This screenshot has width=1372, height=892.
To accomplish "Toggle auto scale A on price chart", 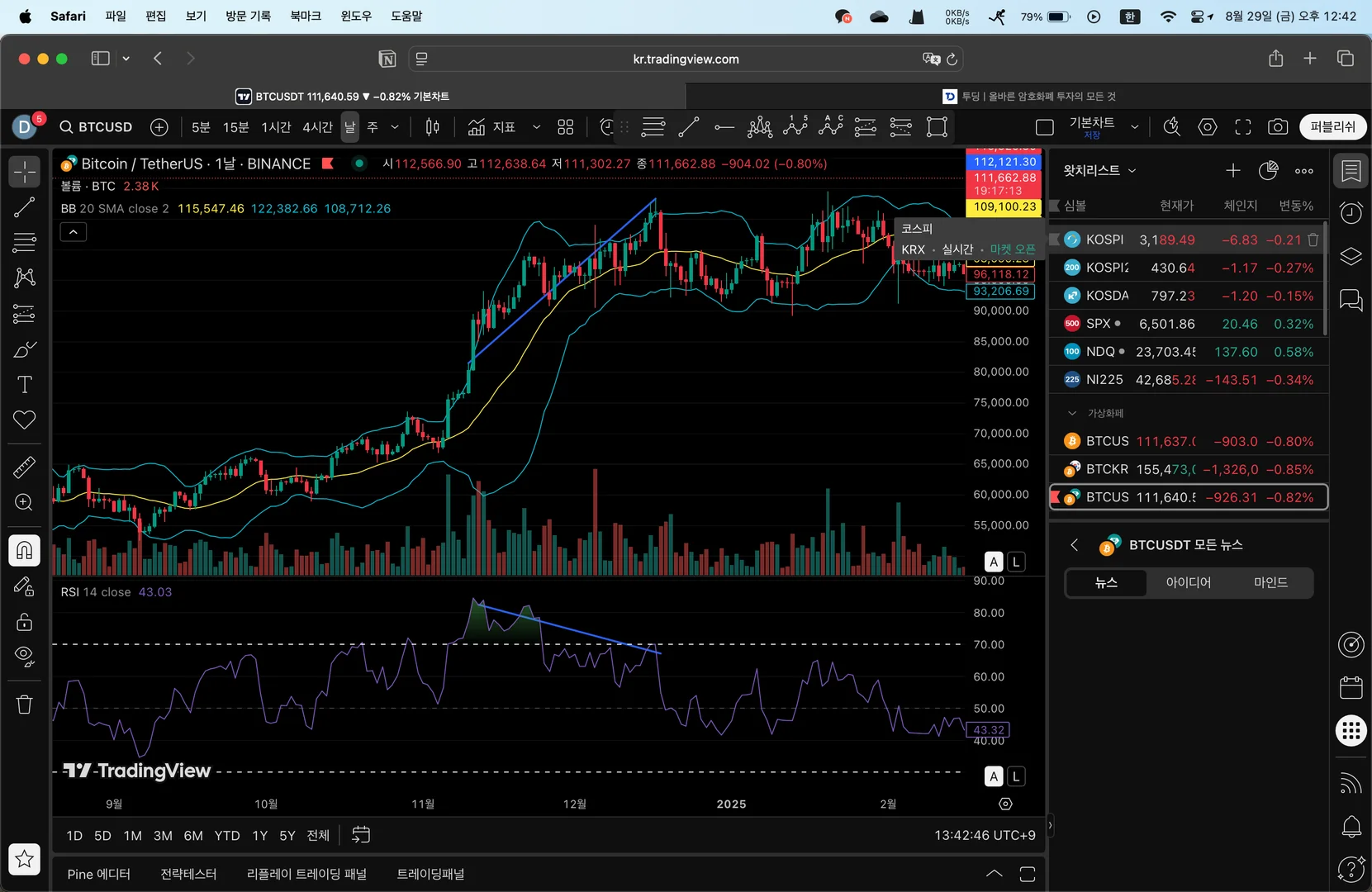I will [x=994, y=562].
